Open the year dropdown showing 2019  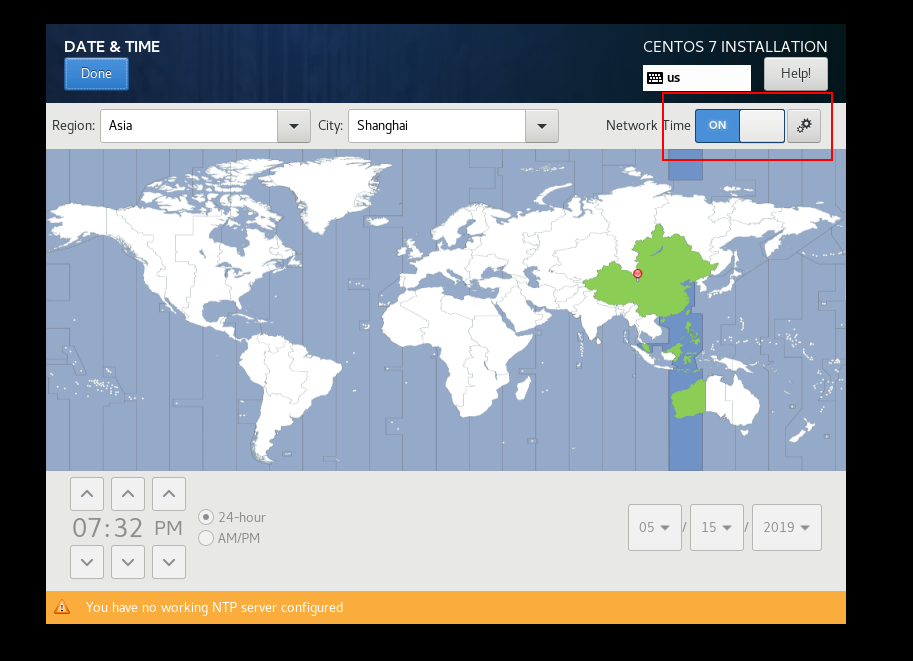787,528
